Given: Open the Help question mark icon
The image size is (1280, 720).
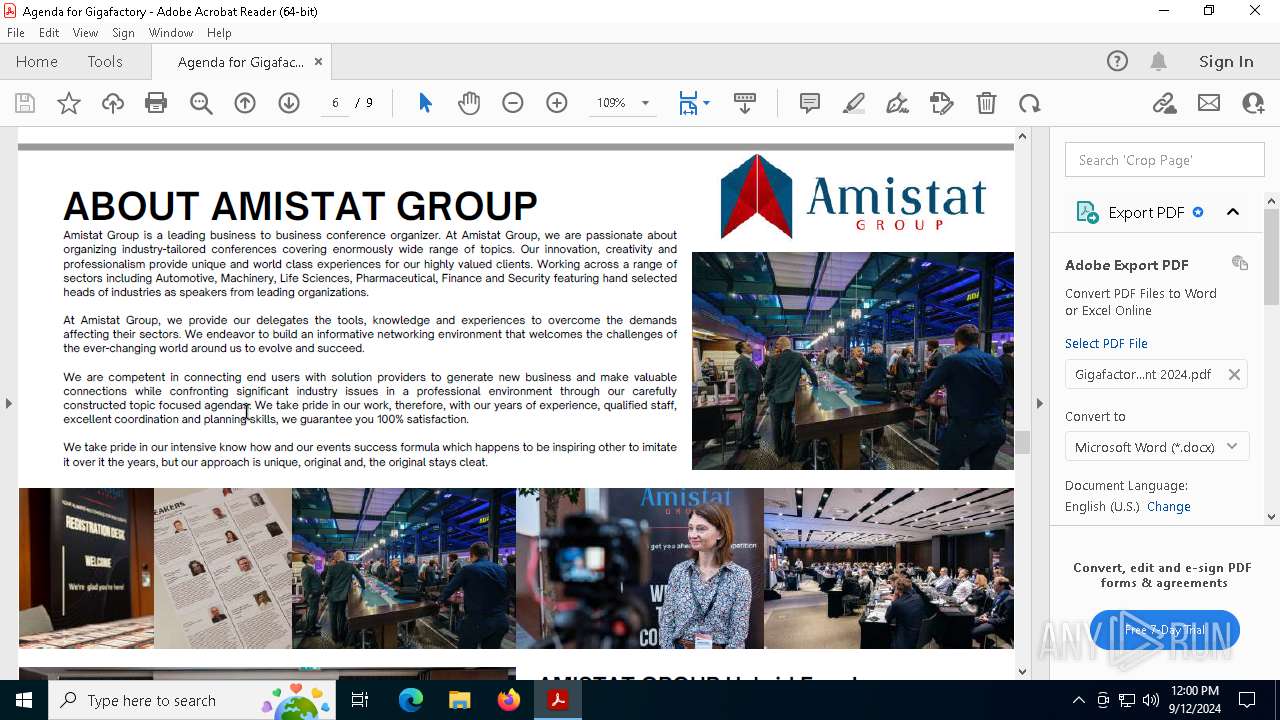Looking at the screenshot, I should pos(1117,61).
